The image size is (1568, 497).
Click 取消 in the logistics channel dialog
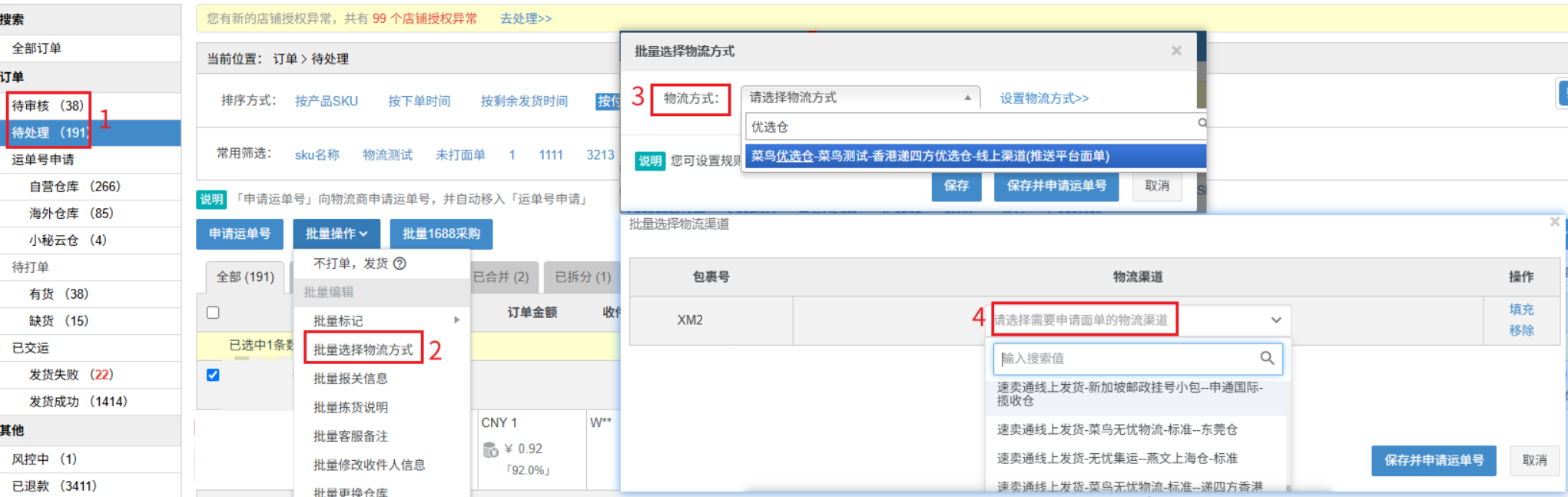1534,460
